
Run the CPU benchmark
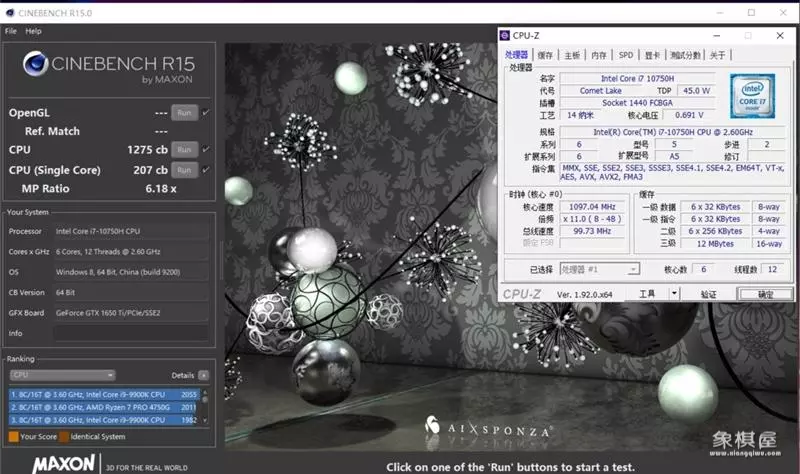click(183, 150)
